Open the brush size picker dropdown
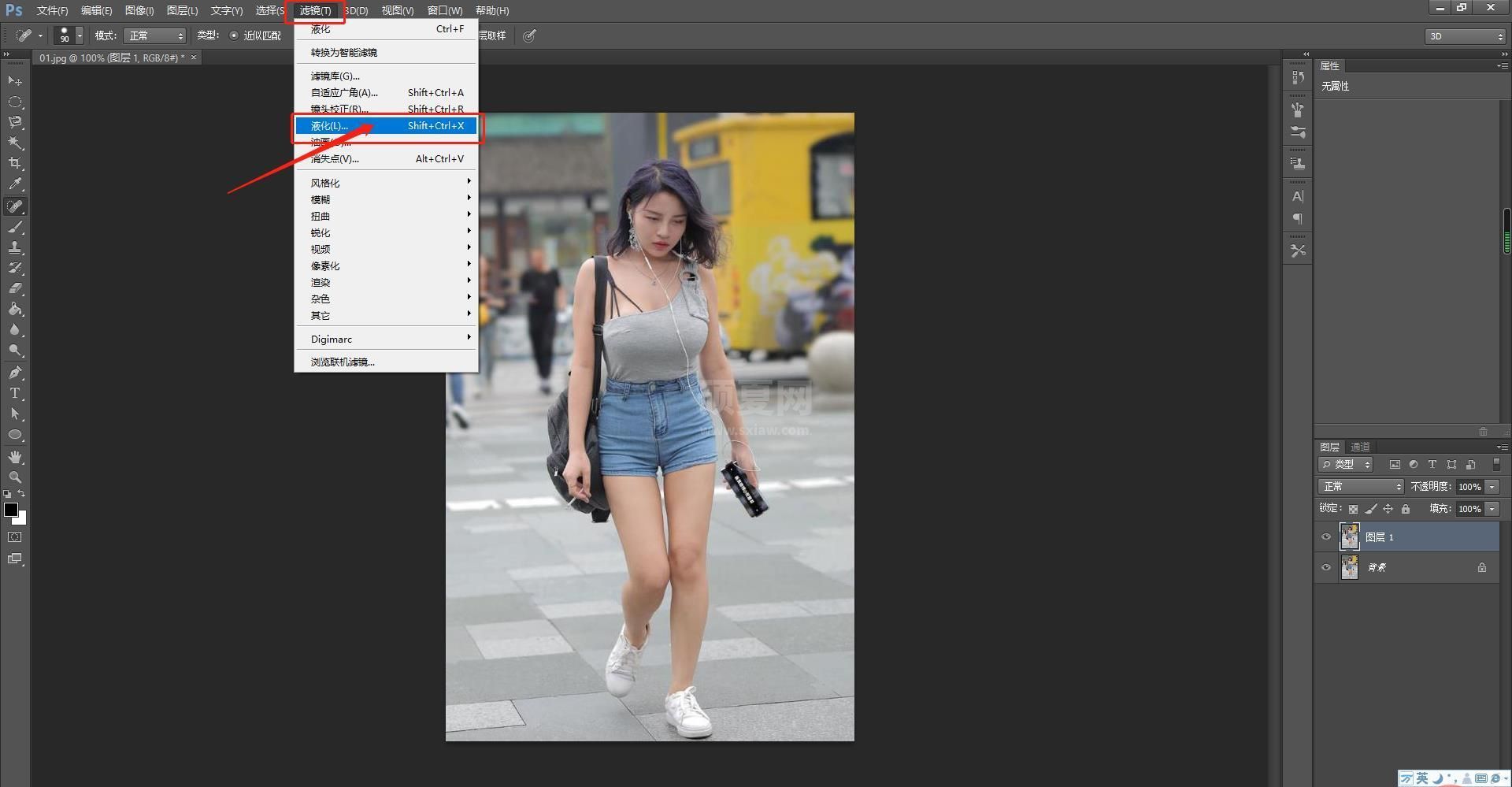This screenshot has width=1512, height=787. click(80, 35)
